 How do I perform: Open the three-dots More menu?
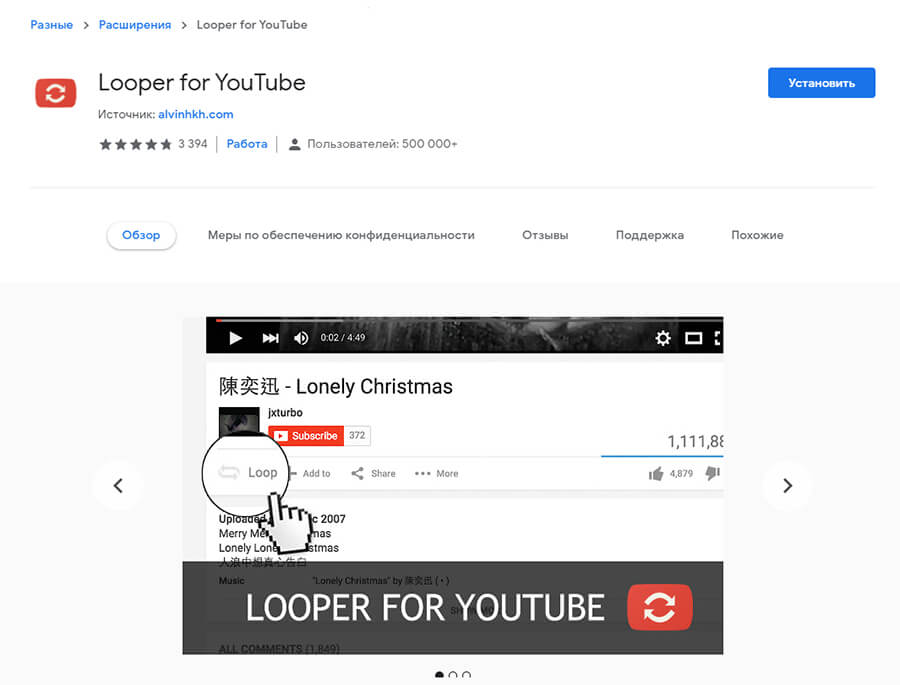tap(422, 474)
